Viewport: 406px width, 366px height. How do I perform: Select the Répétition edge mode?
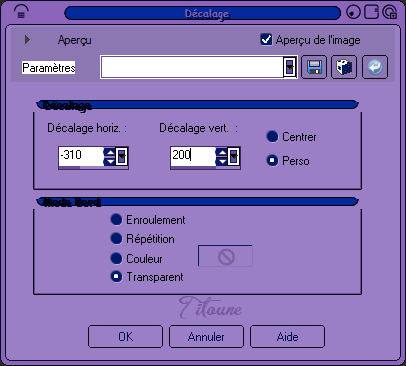click(116, 238)
